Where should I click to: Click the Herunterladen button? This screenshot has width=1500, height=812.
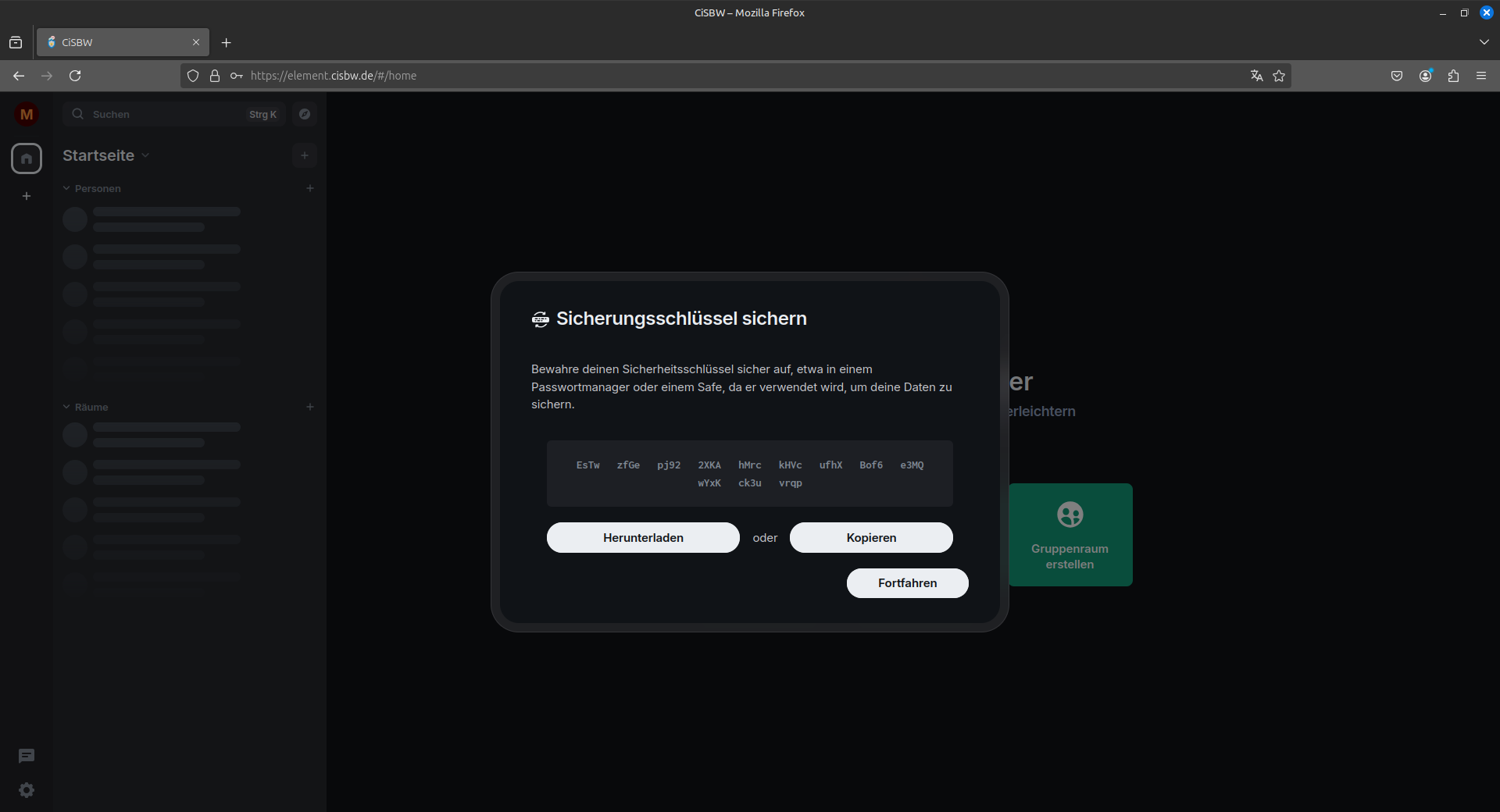(x=642, y=537)
